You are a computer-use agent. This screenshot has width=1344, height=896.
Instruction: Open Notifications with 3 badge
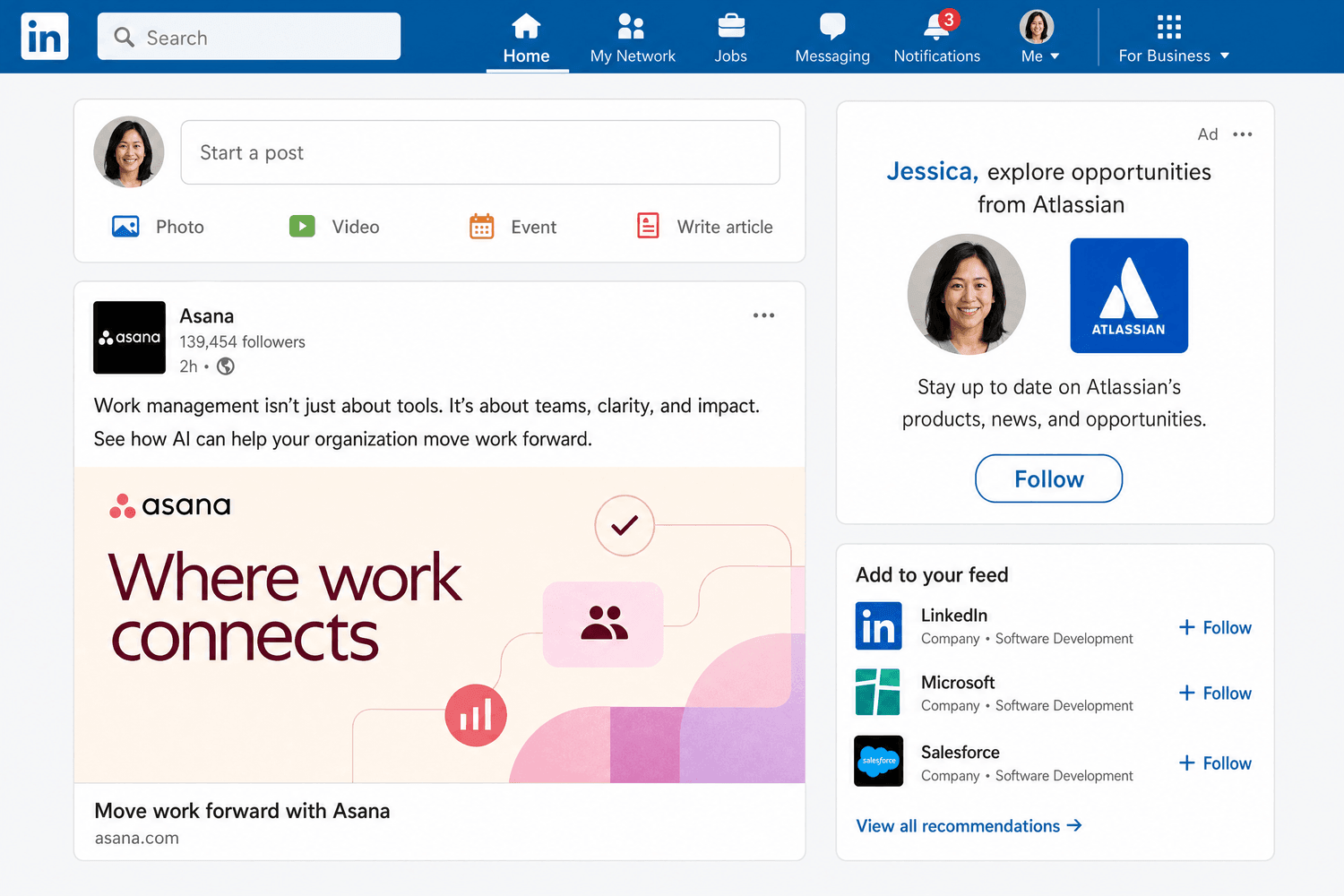937,39
